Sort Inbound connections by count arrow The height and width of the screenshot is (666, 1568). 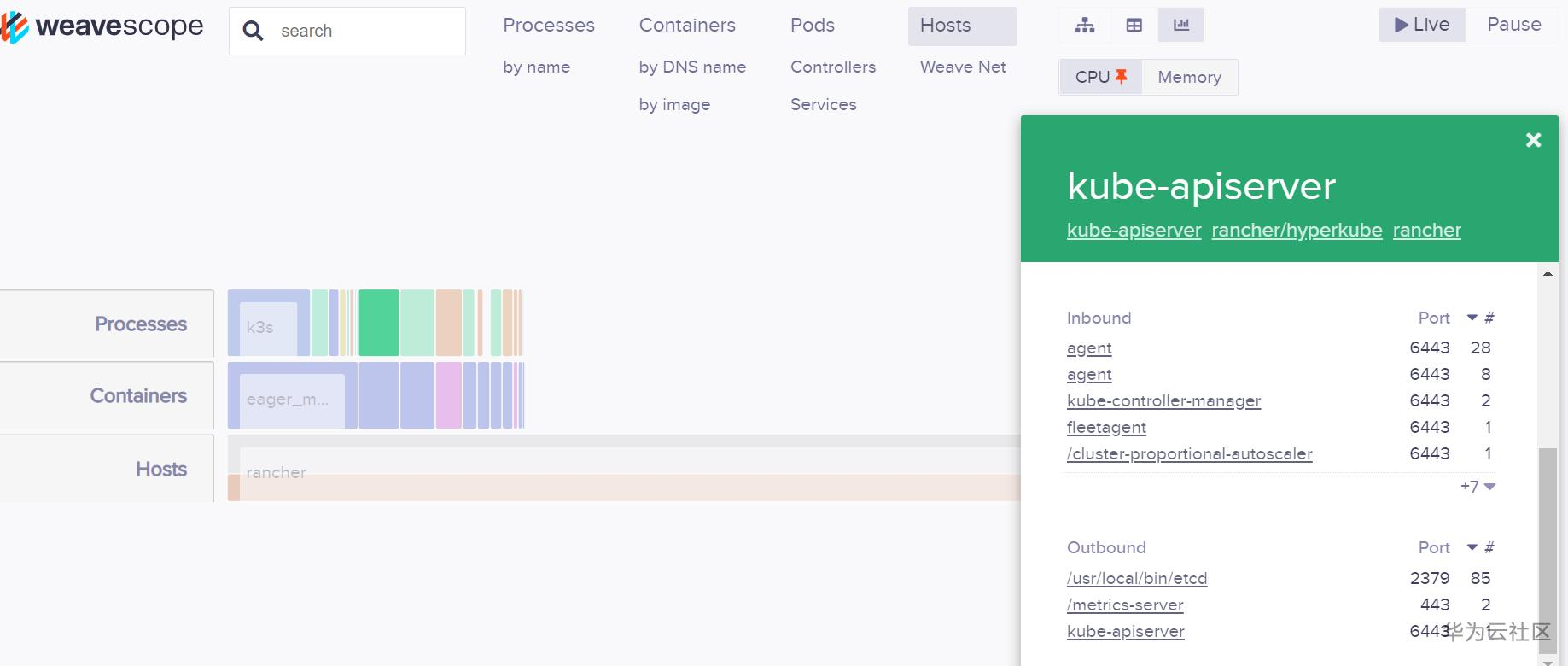1472,318
